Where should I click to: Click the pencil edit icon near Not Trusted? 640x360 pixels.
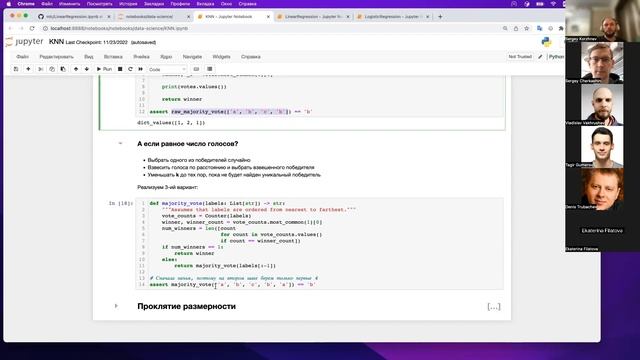[540, 57]
